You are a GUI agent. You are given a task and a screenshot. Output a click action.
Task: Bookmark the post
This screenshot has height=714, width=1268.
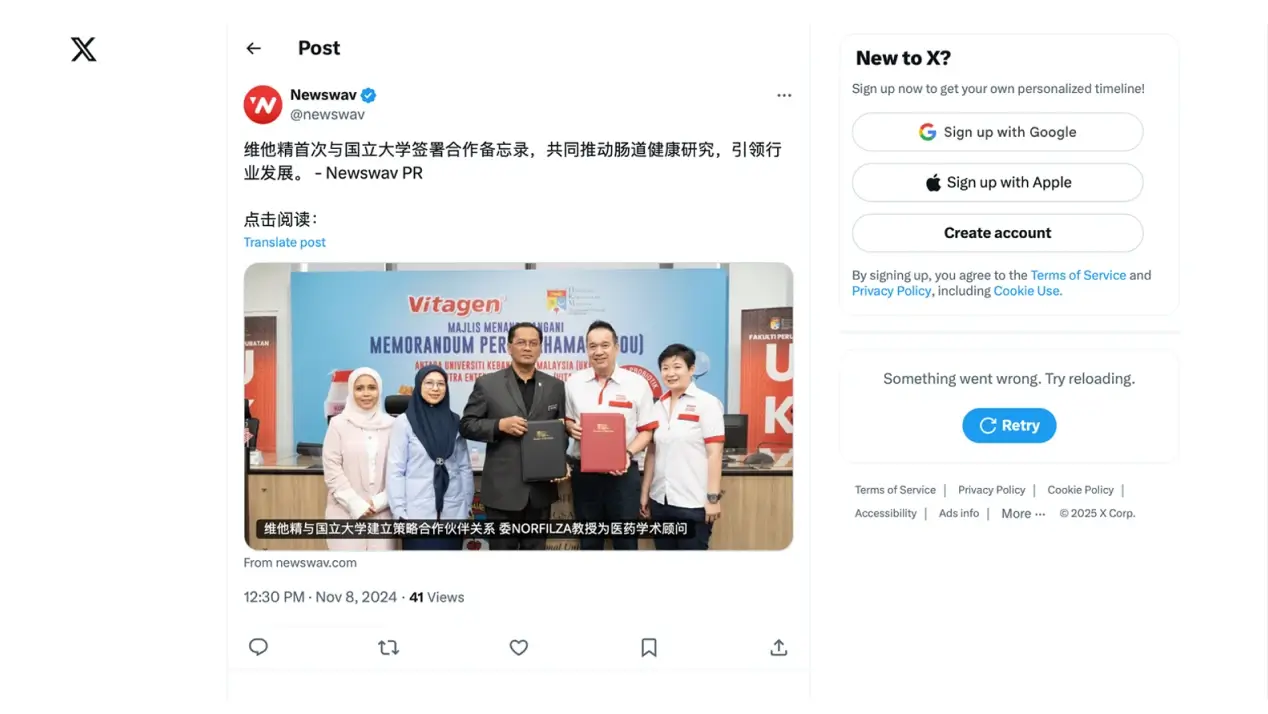[649, 647]
